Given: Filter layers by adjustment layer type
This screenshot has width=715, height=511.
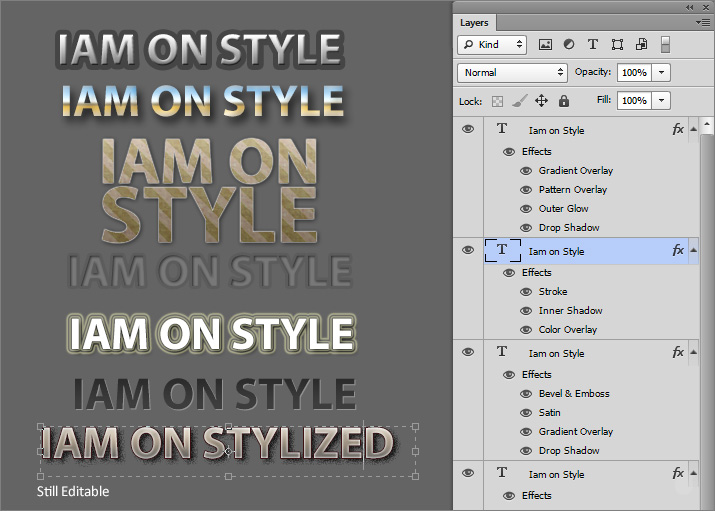Looking at the screenshot, I should (x=569, y=45).
